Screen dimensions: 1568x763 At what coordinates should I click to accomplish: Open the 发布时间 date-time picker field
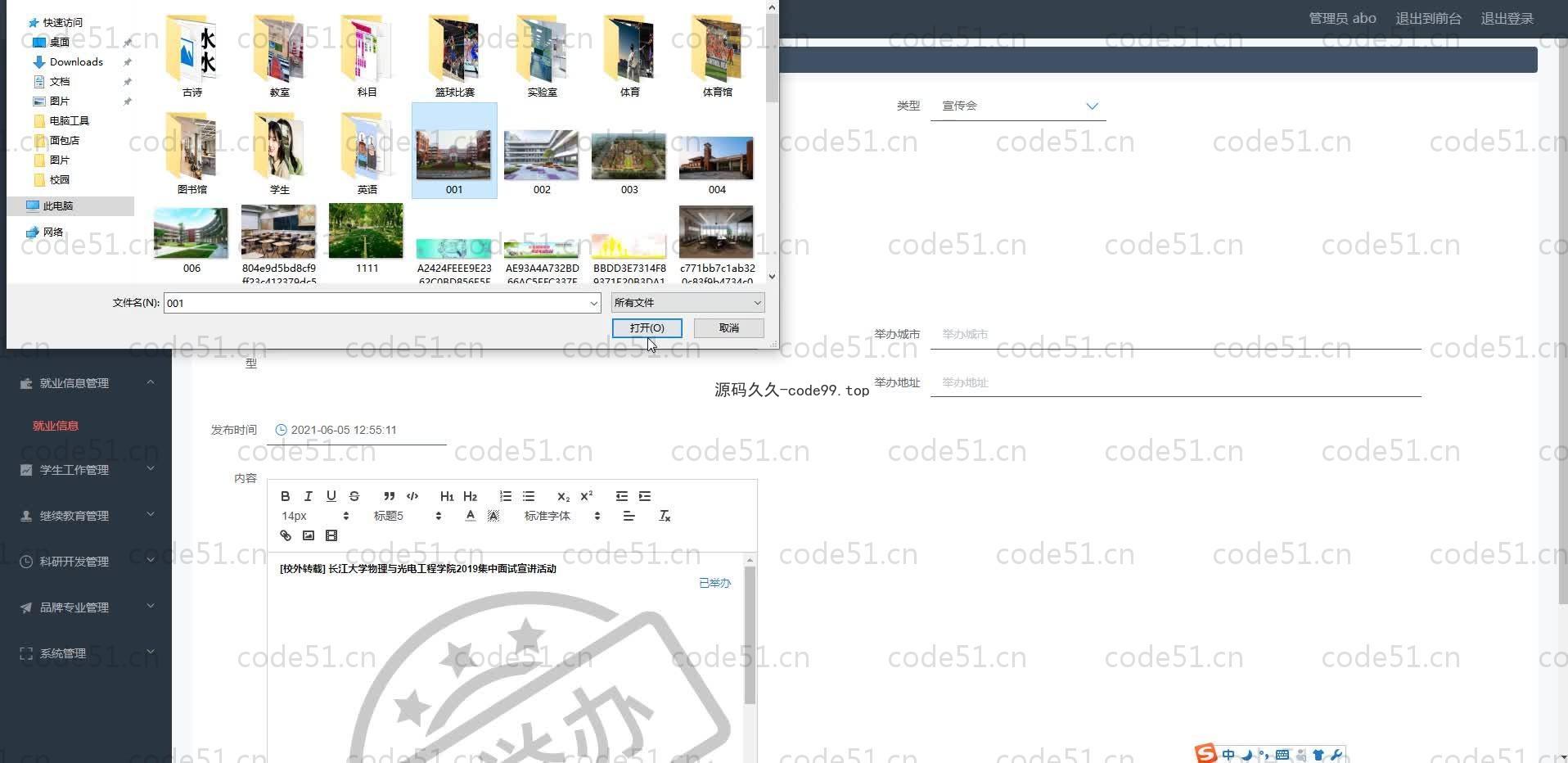[357, 430]
